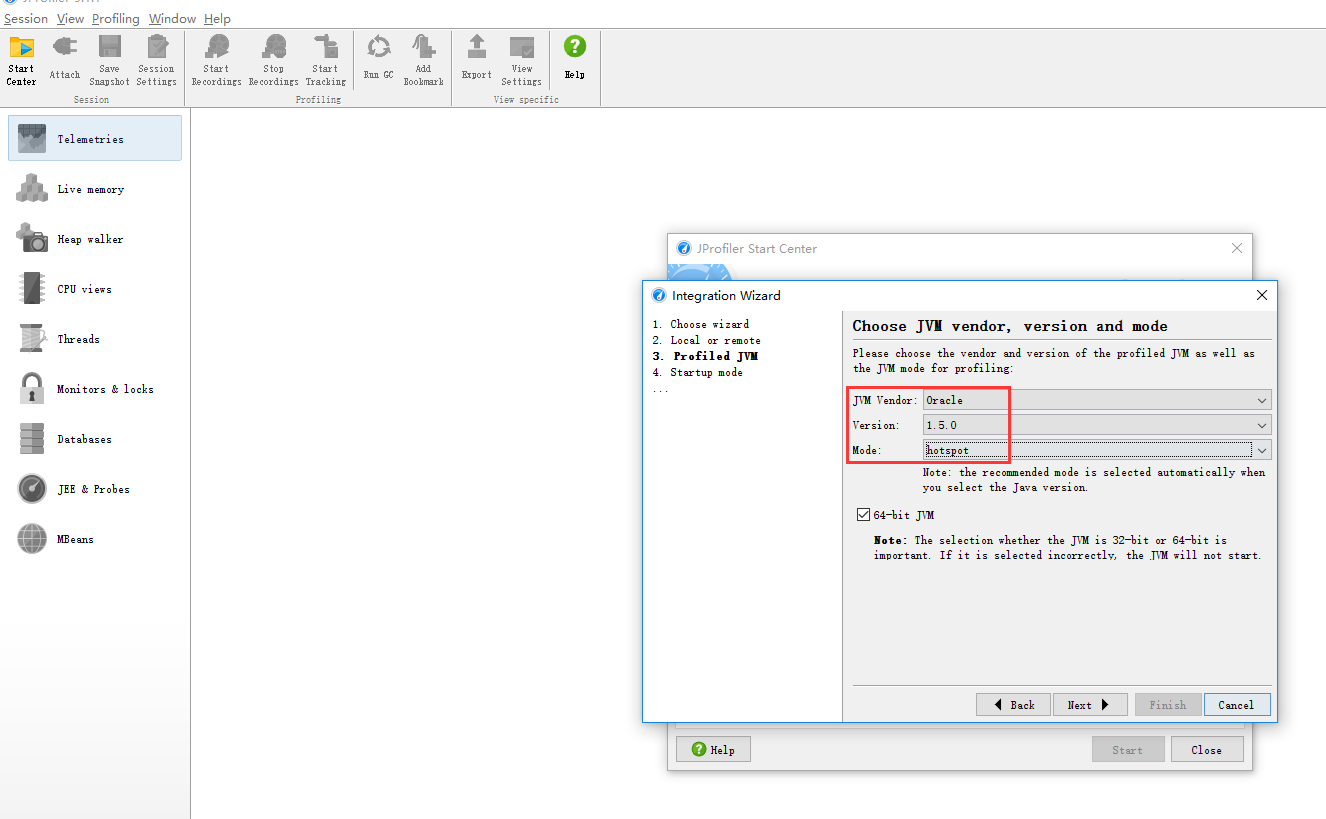
Task: Close the JProfiler Start Center window
Action: coord(1237,248)
